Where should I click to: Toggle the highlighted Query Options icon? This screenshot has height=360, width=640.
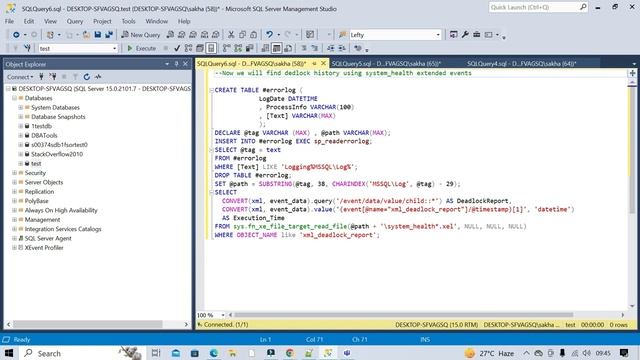click(x=211, y=48)
